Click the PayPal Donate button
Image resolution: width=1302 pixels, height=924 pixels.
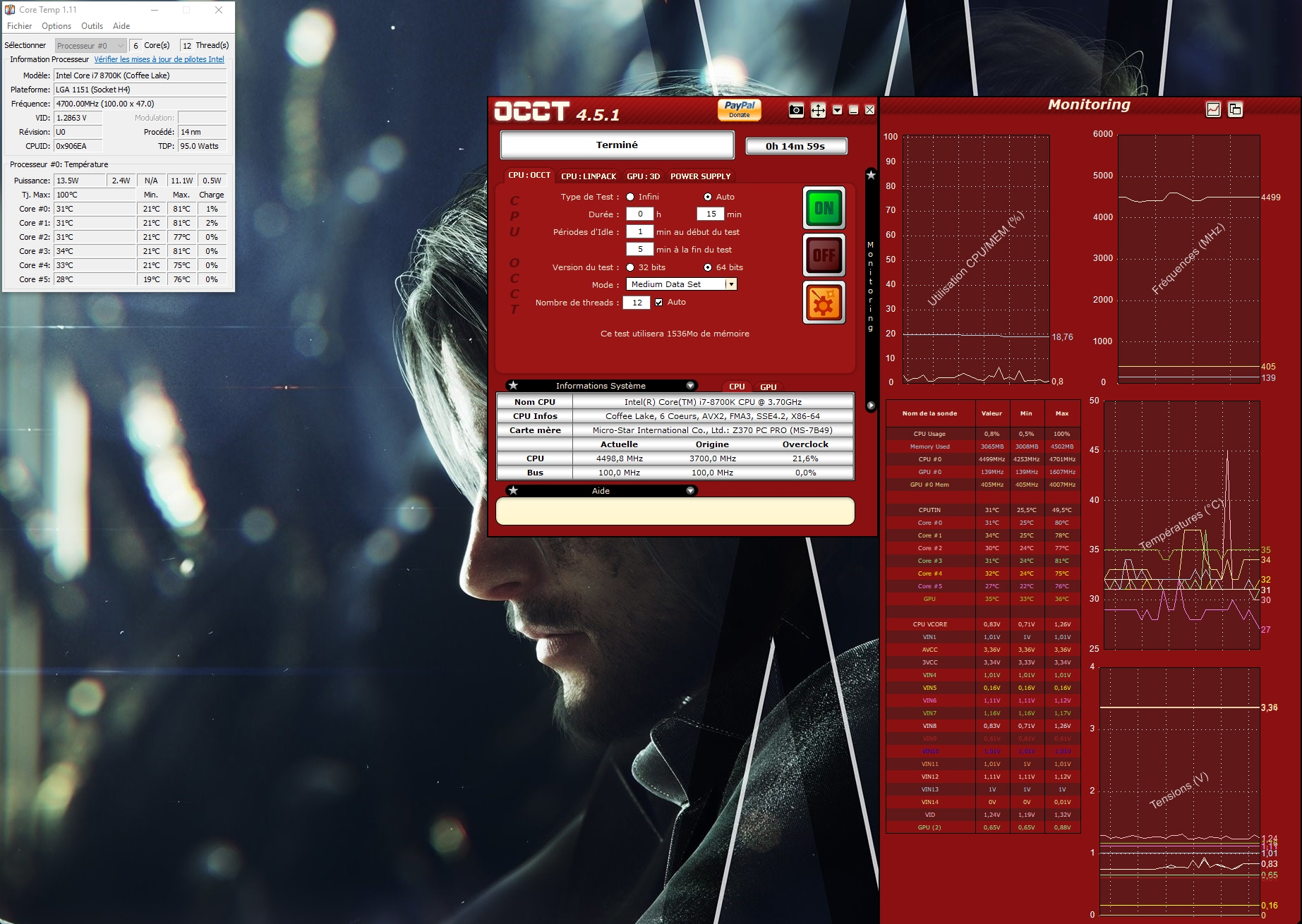coord(740,109)
